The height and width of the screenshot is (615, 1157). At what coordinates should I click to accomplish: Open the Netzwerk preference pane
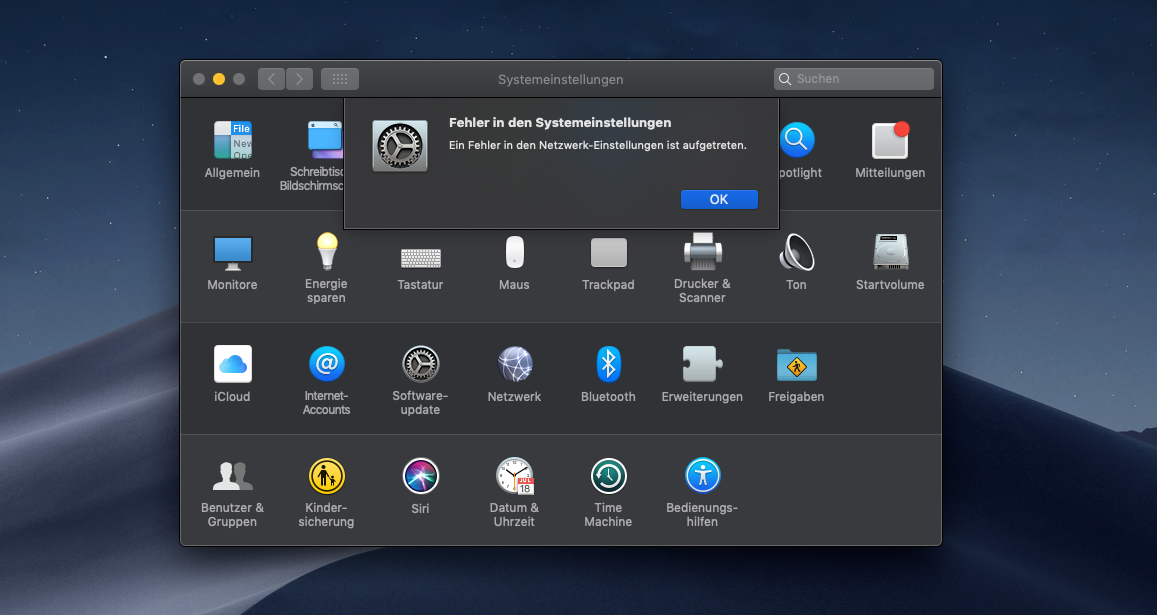coord(514,365)
